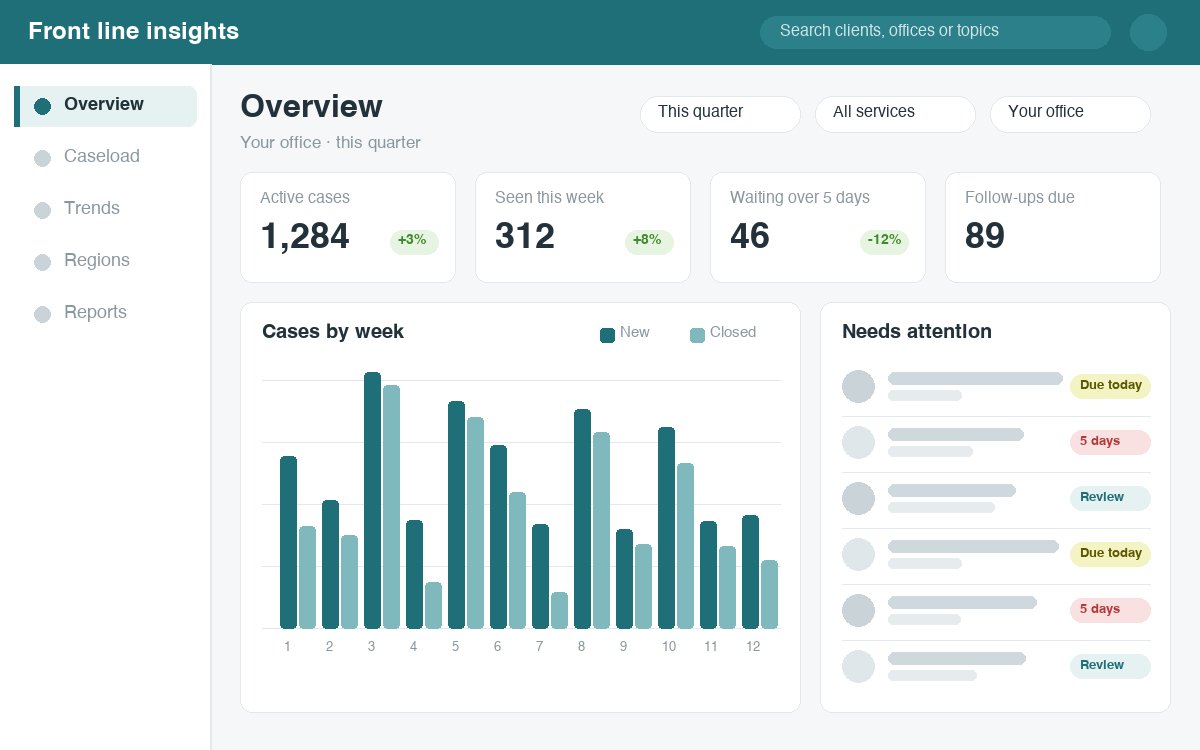Open avatar beside first Review item

[858, 499]
